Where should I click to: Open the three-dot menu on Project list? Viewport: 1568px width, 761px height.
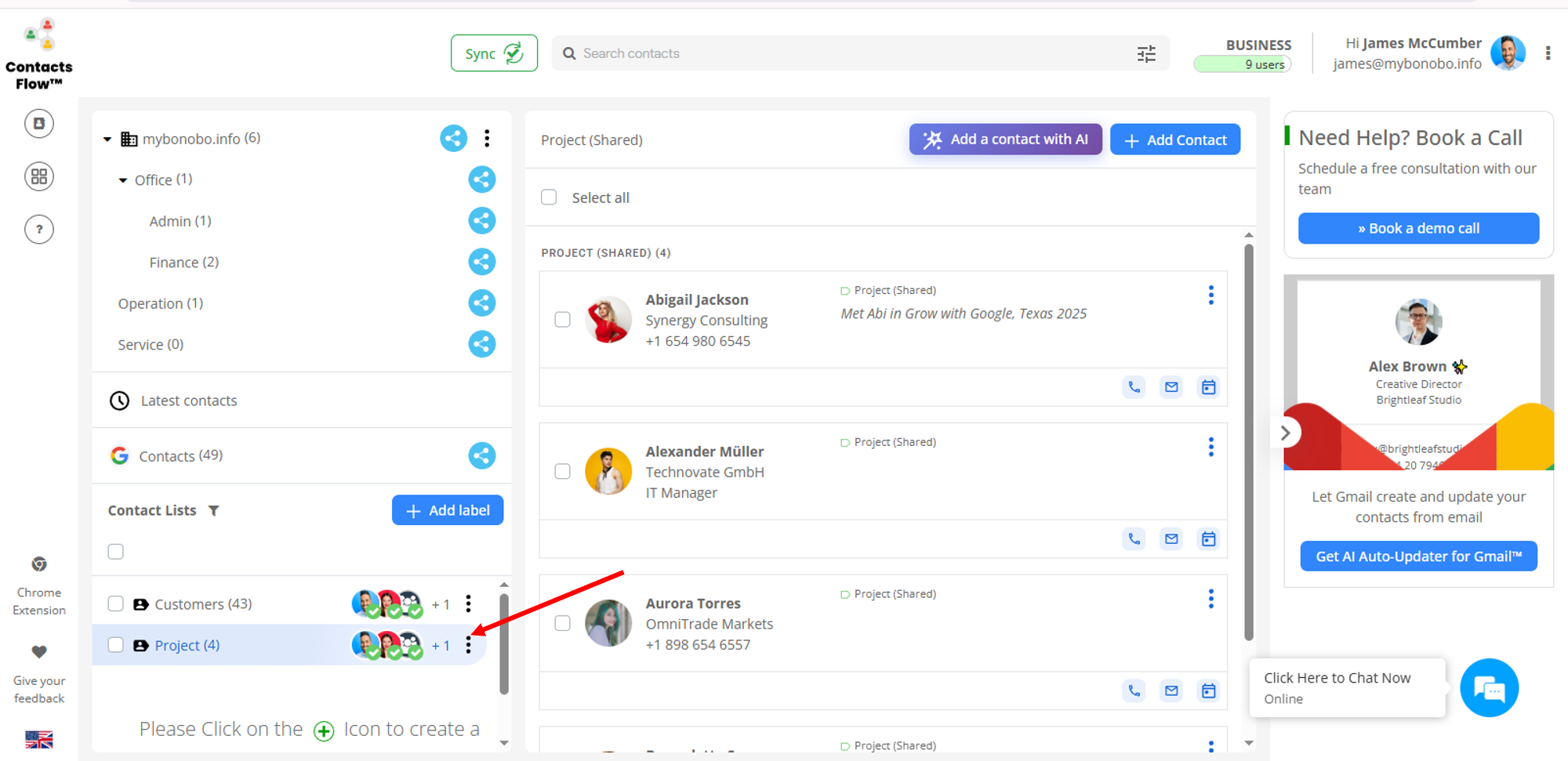pos(468,645)
